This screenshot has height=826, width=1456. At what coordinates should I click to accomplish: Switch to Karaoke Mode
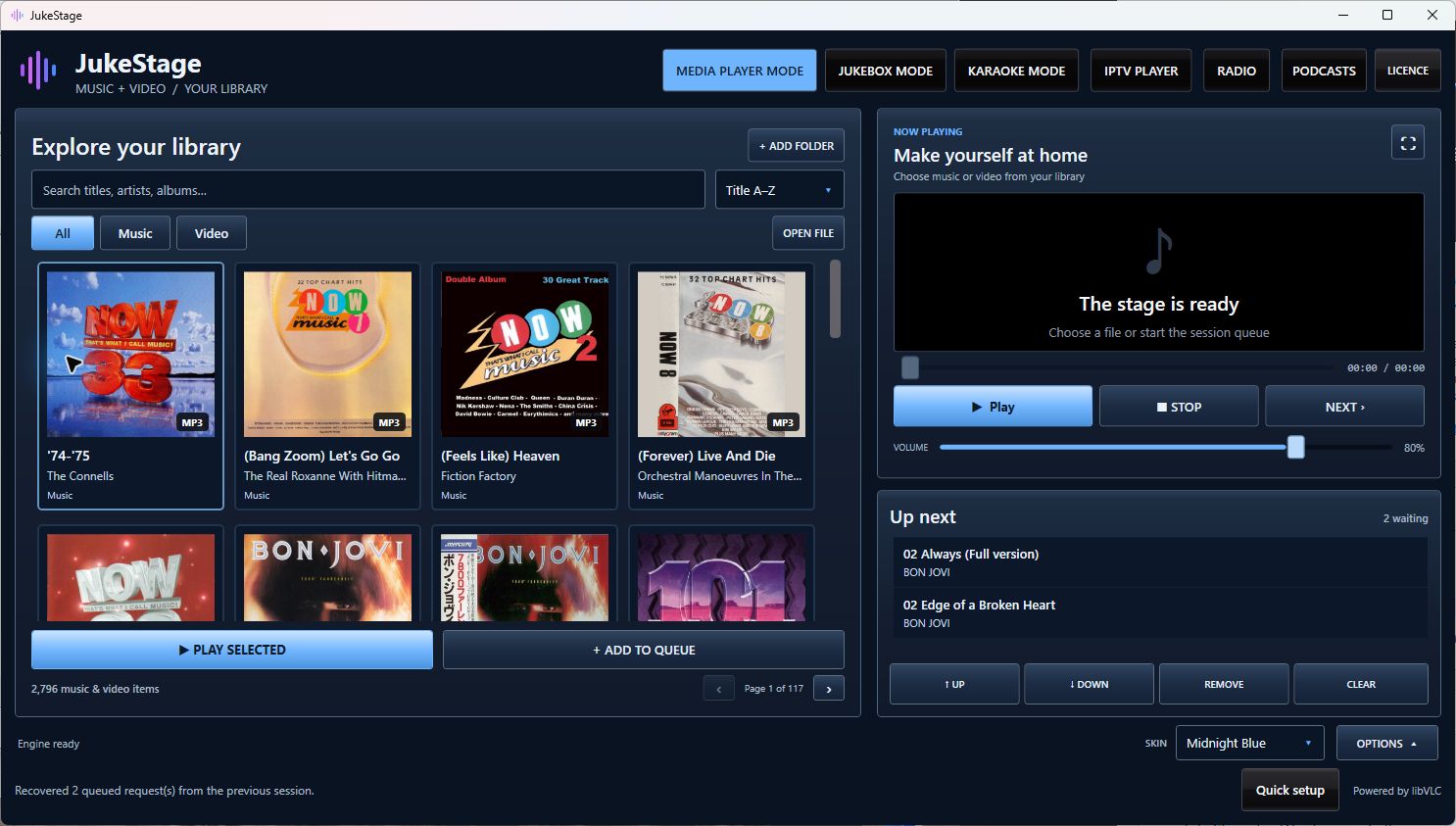tap(1016, 71)
